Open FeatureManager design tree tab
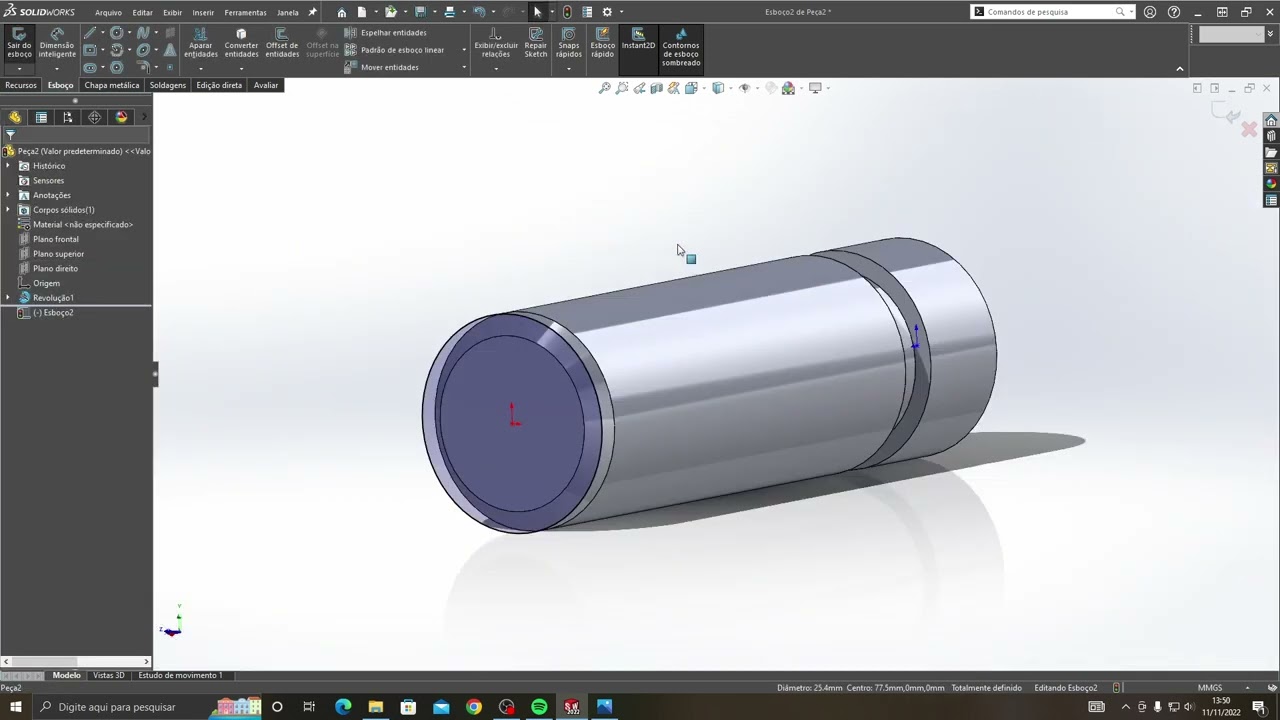The height and width of the screenshot is (720, 1280). [15, 117]
